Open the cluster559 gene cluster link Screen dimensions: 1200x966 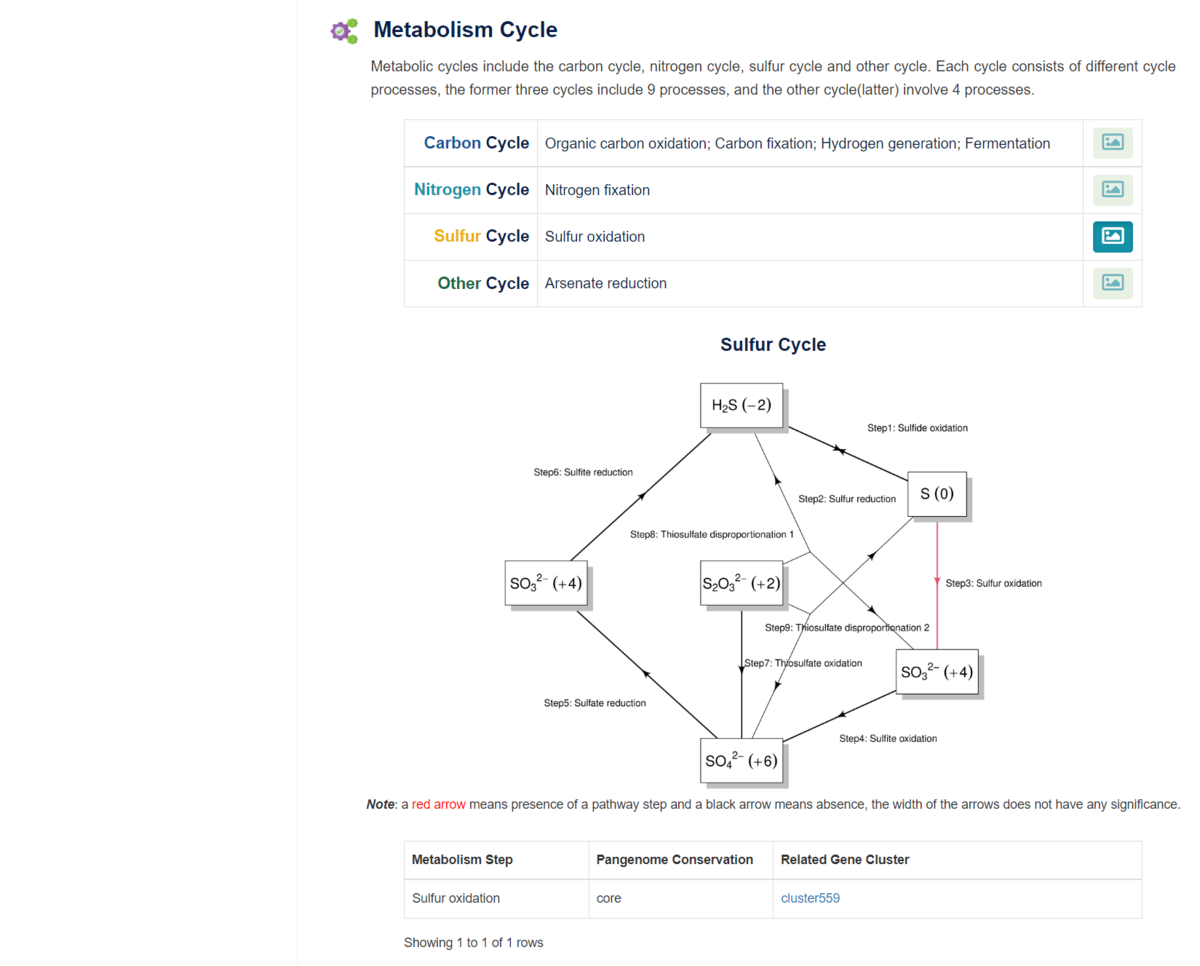(810, 898)
